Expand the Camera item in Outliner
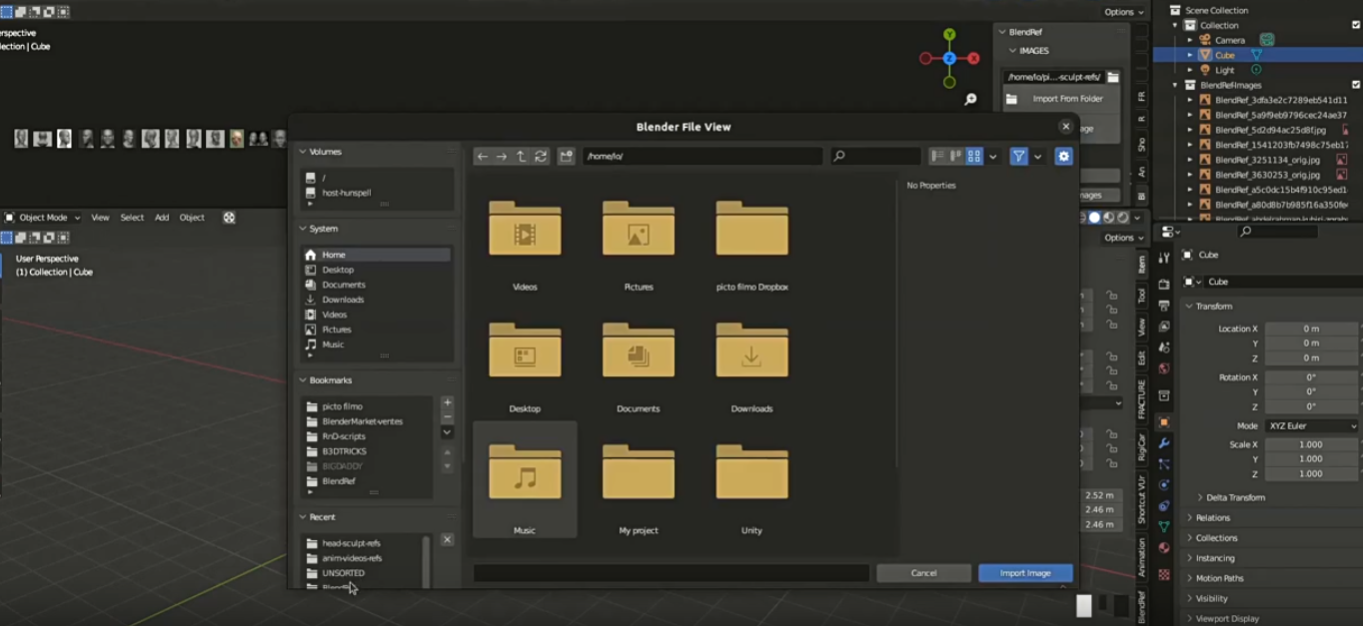Screen dimensions: 1363x626 pos(1190,40)
